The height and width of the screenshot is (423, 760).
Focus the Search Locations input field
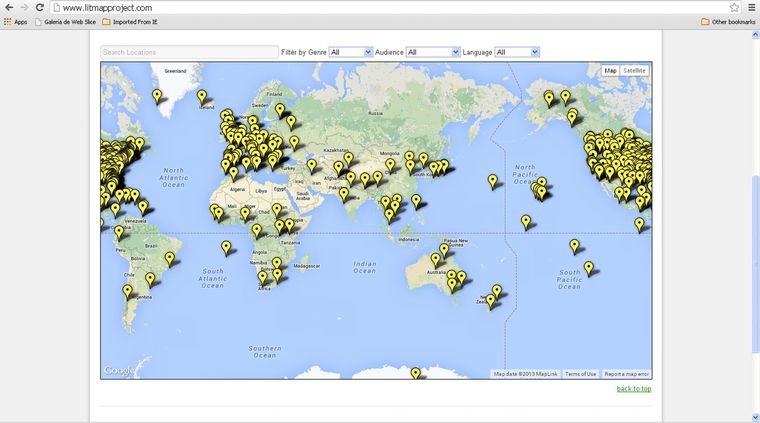coord(189,52)
